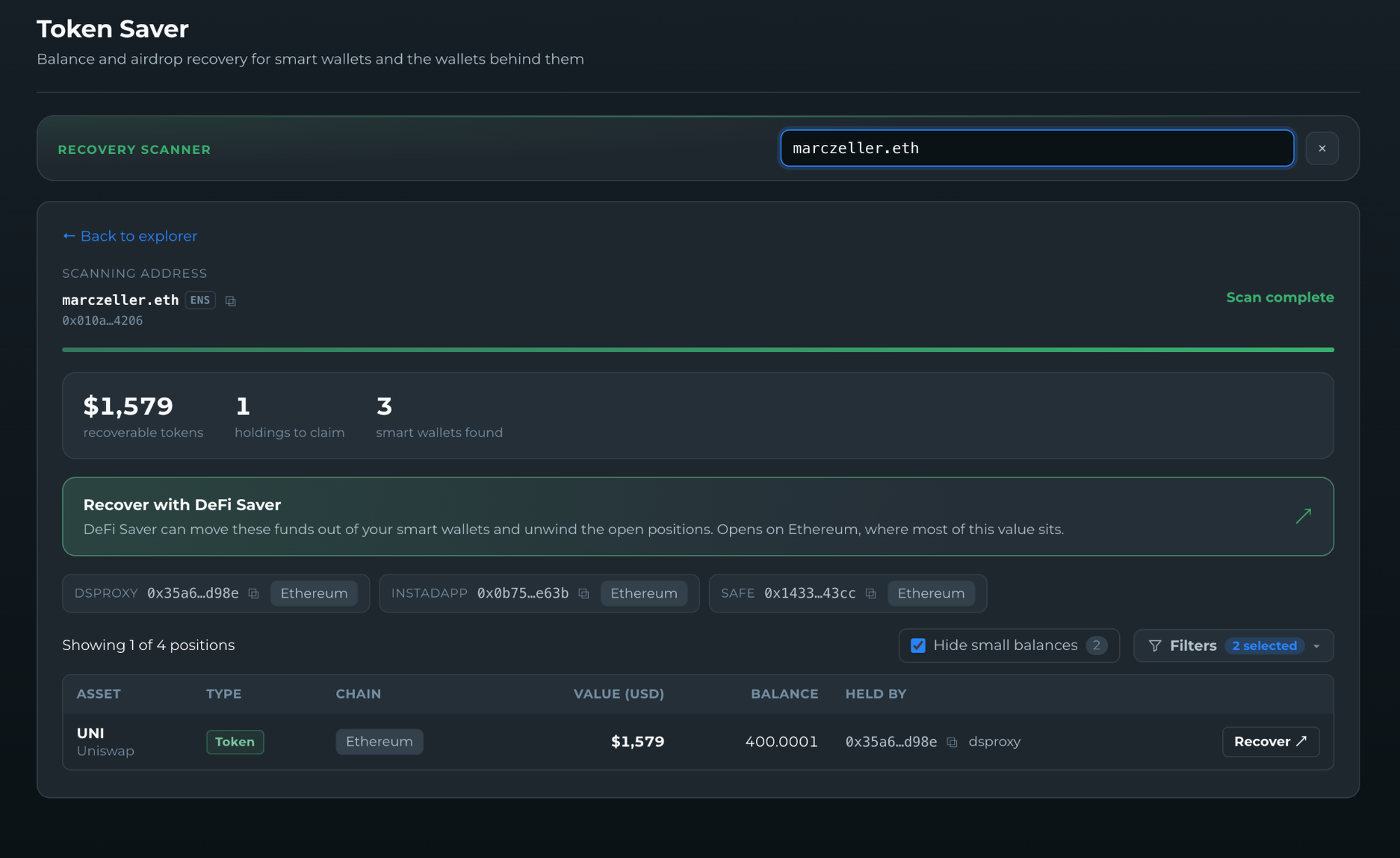
Task: Click the HELD BY column header
Action: click(876, 694)
